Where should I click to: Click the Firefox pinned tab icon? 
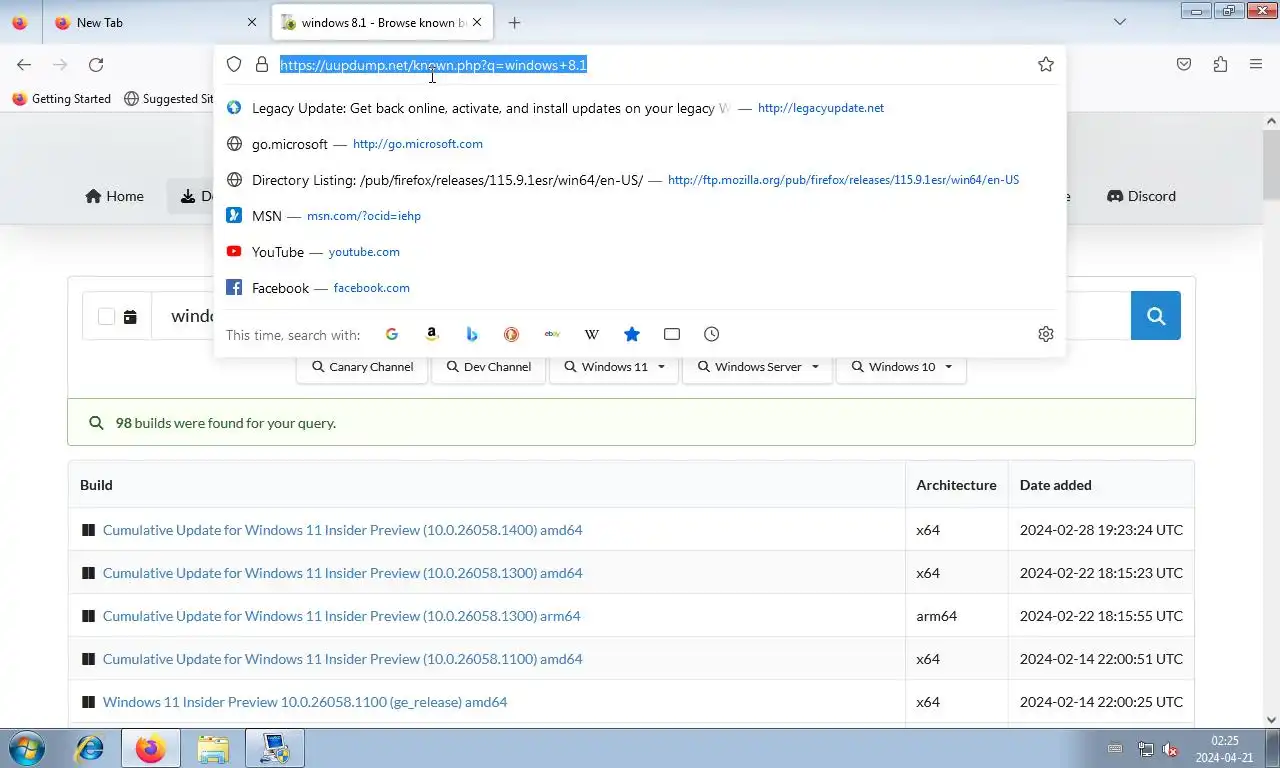20,22
